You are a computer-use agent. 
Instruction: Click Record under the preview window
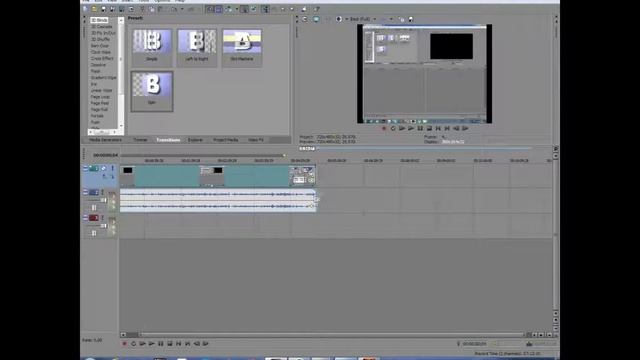pyautogui.click(x=384, y=129)
